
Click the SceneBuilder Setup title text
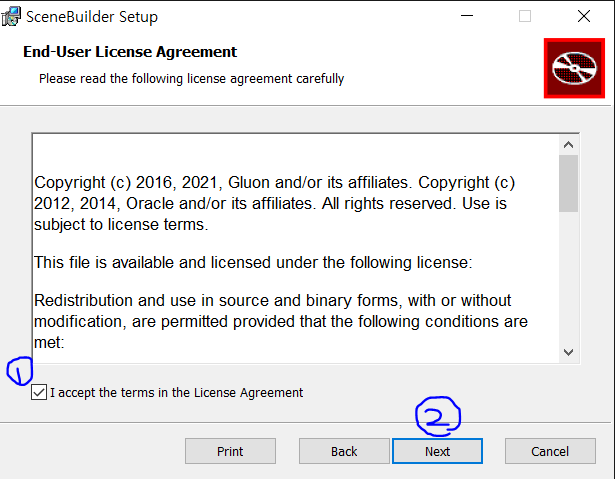(x=92, y=17)
